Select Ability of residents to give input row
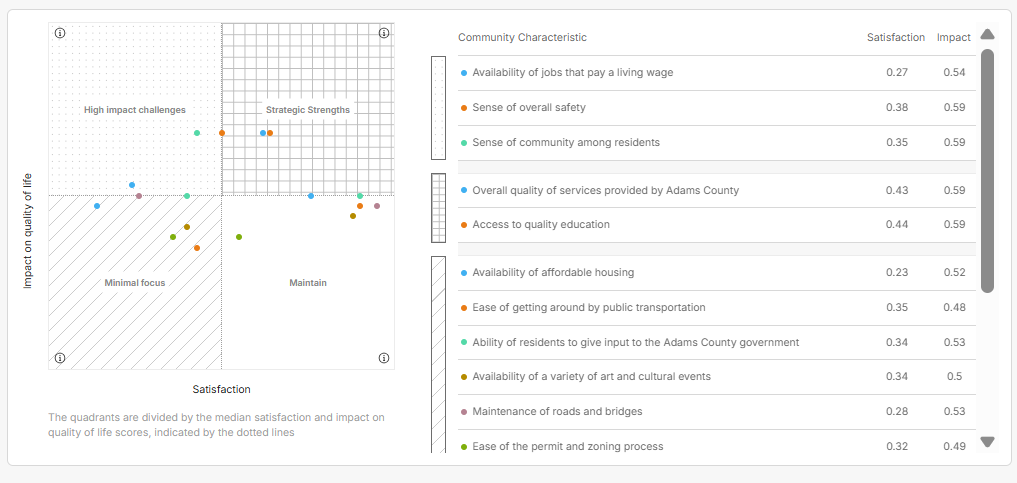 717,342
